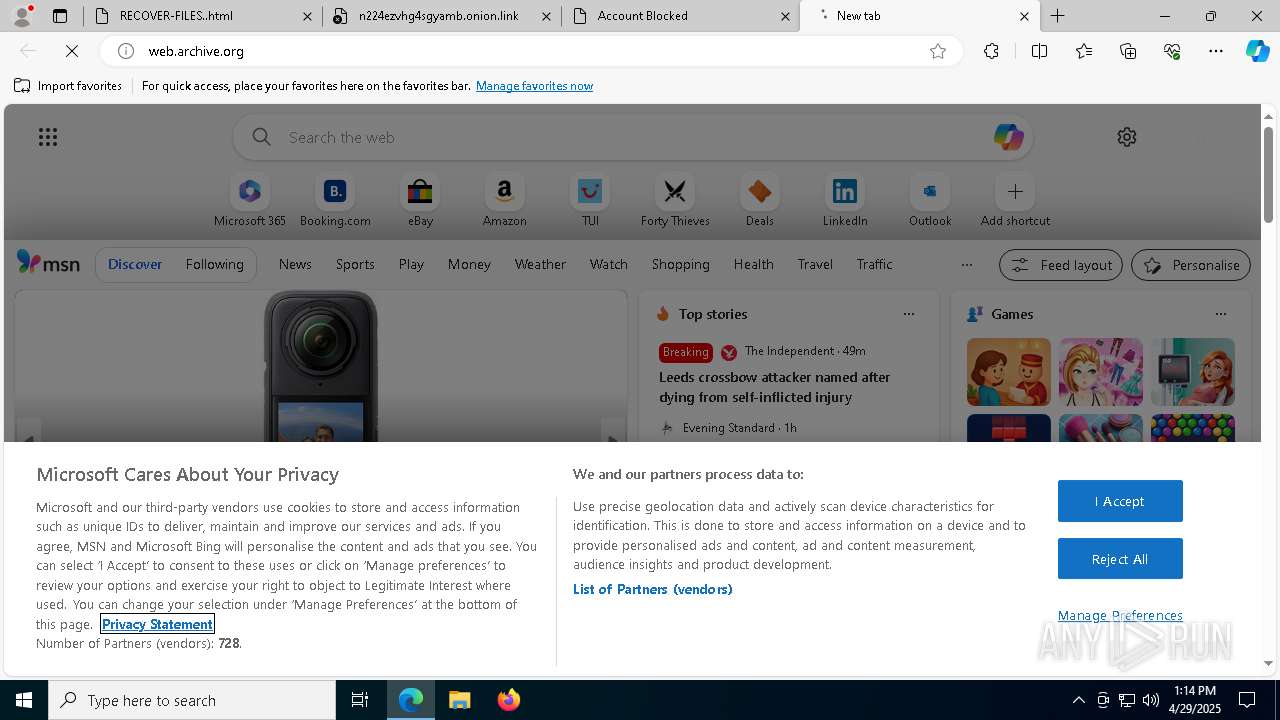Open the Favorites list icon
The width and height of the screenshot is (1280, 720).
1084,51
